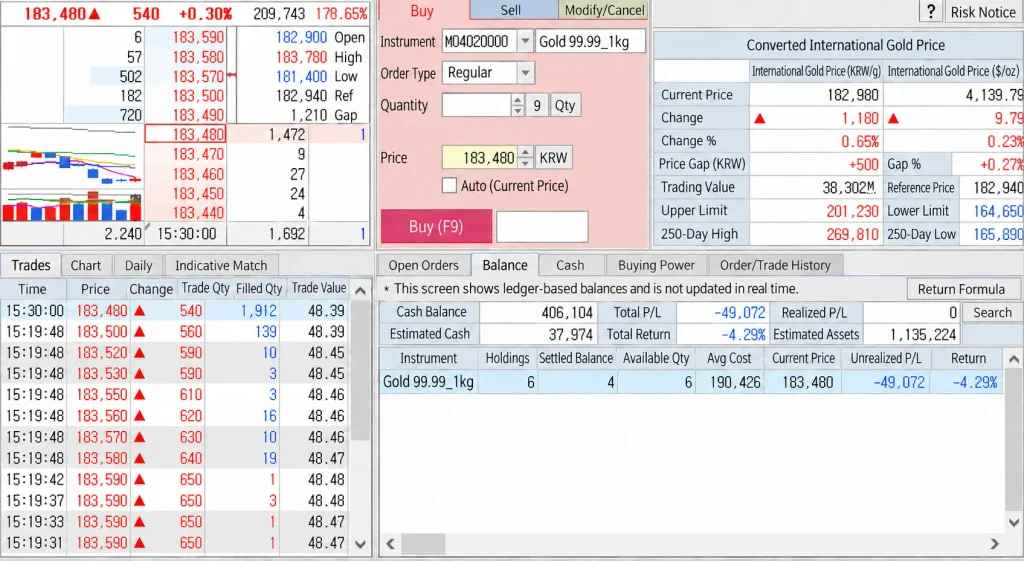
Task: Click trades list scroll down arrow
Action: [x=360, y=543]
